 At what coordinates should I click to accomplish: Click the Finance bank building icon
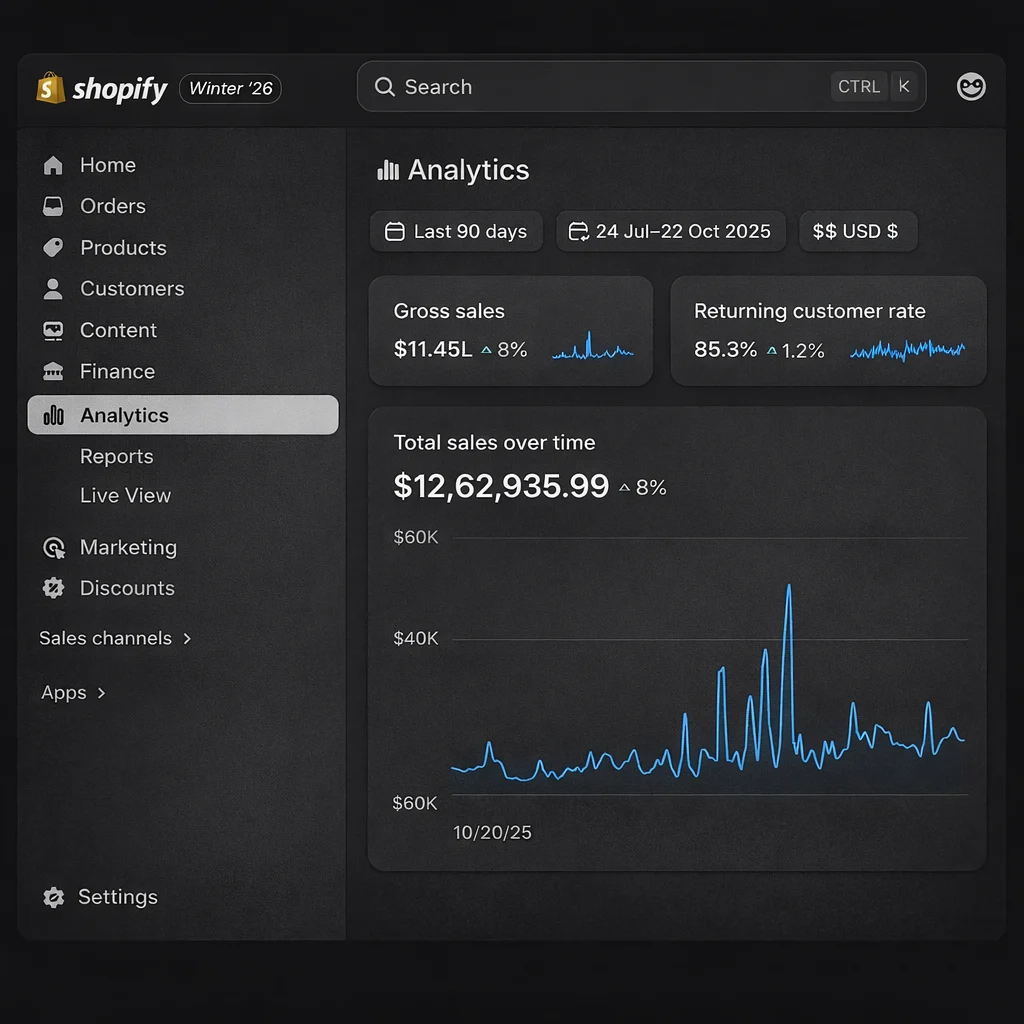[53, 372]
